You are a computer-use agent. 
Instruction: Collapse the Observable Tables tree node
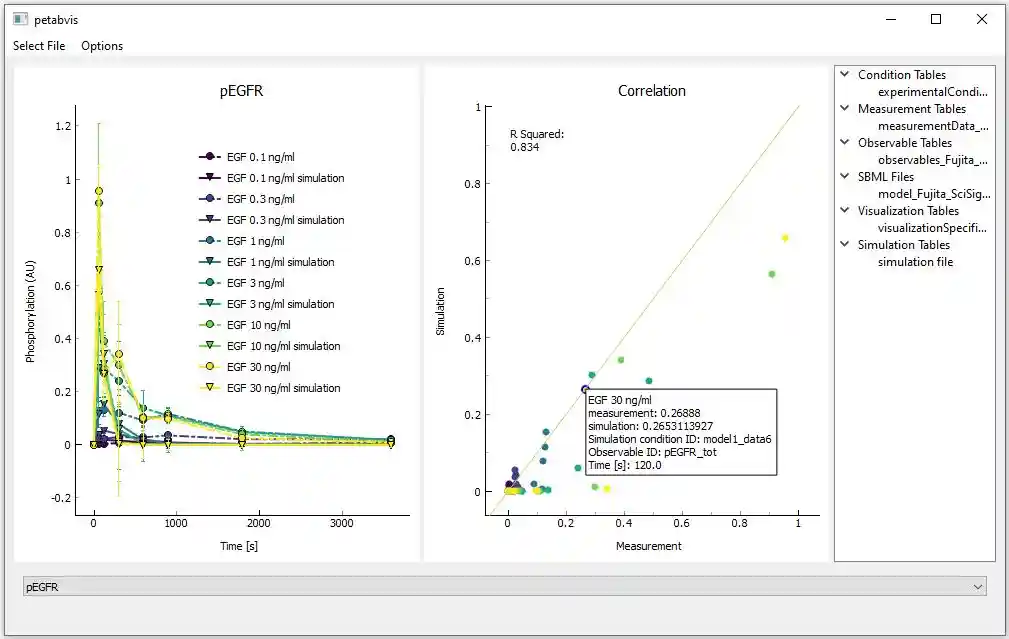point(845,142)
